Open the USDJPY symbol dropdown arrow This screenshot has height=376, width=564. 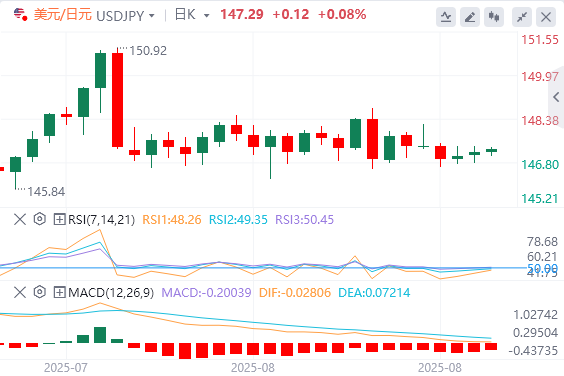[152, 16]
